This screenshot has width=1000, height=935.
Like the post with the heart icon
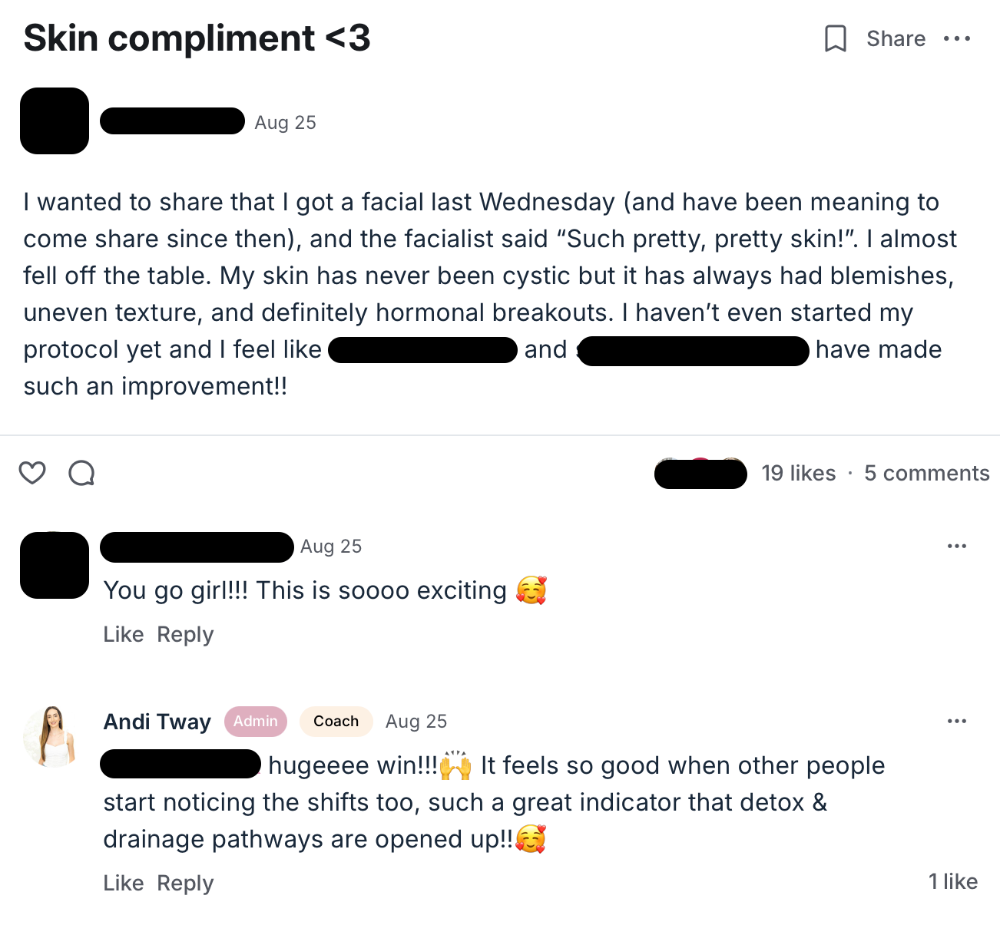click(33, 473)
